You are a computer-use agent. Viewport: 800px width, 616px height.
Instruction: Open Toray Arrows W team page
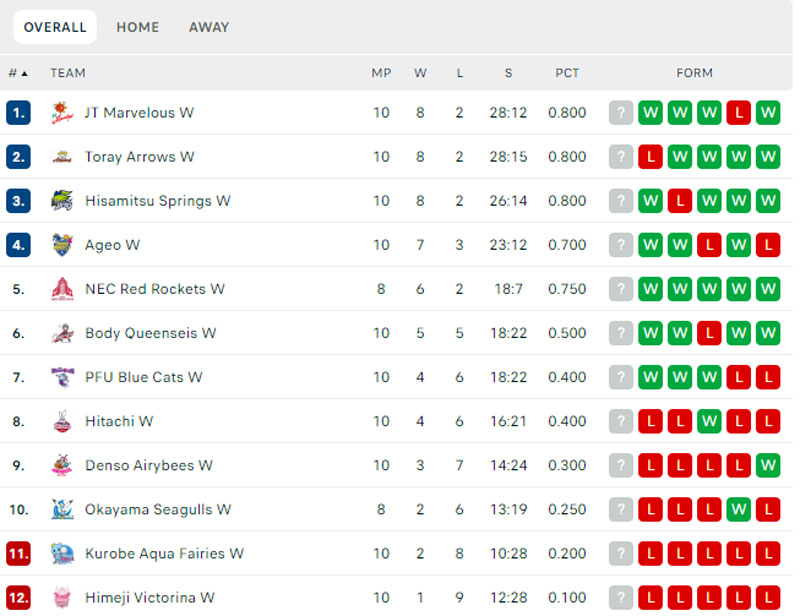[139, 157]
